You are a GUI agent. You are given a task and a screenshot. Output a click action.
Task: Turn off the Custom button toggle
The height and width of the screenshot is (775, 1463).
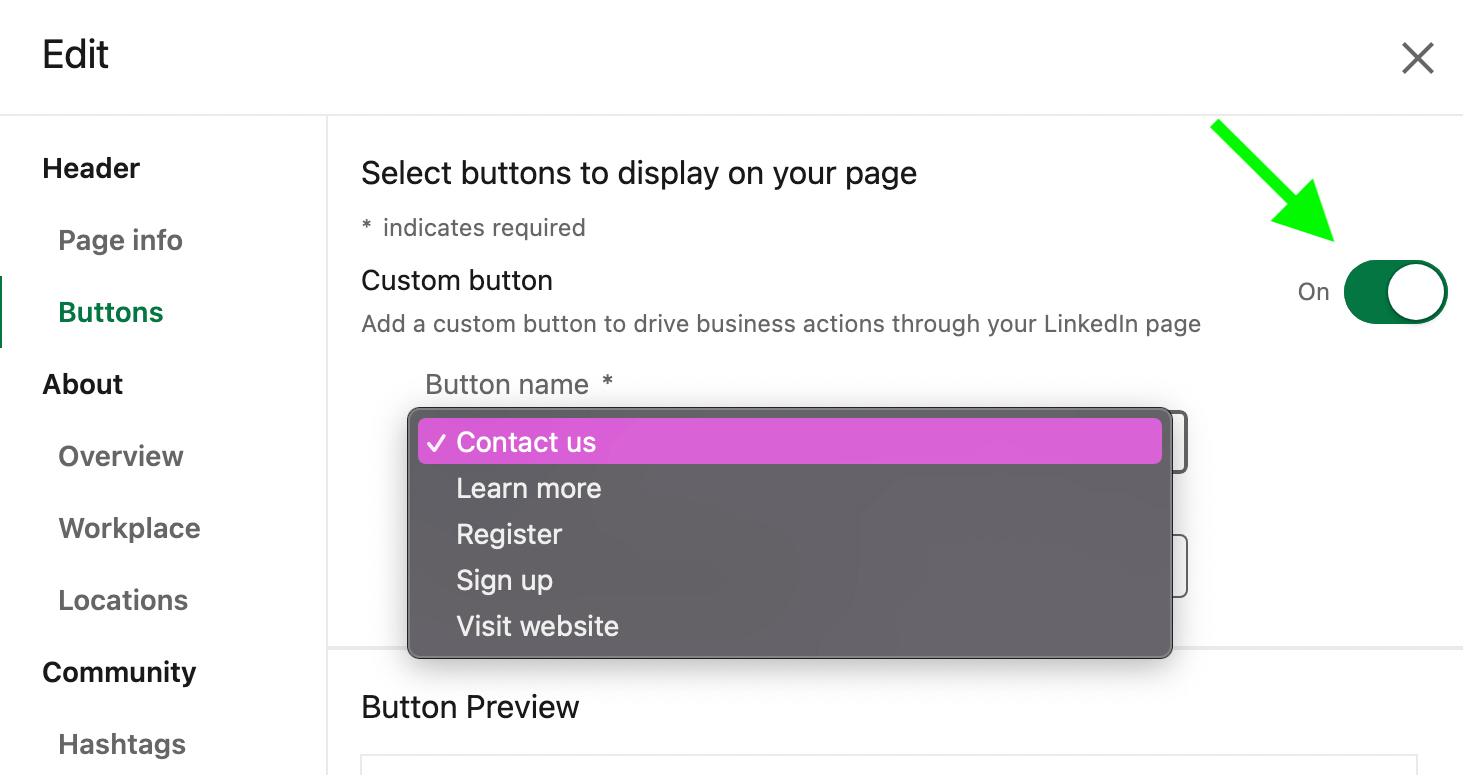tap(1395, 291)
